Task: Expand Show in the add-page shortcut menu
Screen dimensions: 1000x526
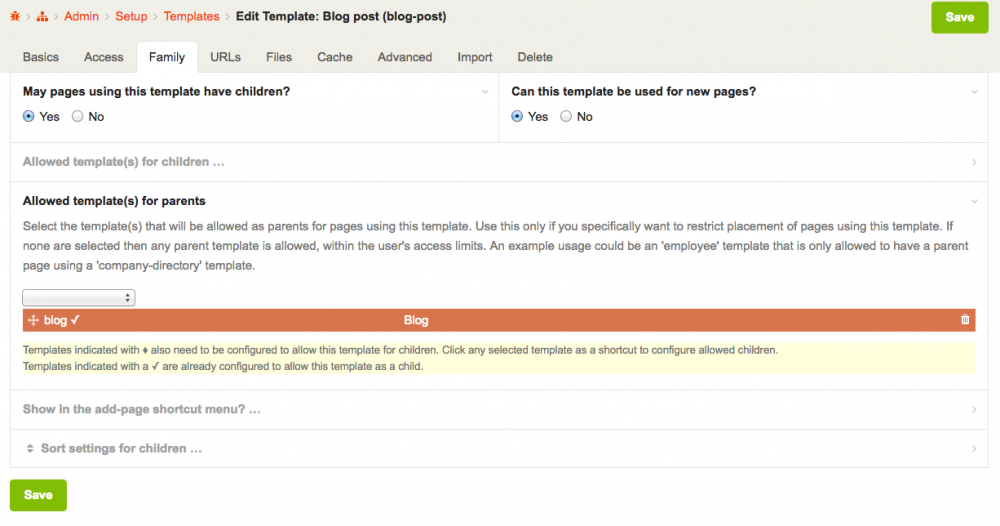Action: click(141, 410)
